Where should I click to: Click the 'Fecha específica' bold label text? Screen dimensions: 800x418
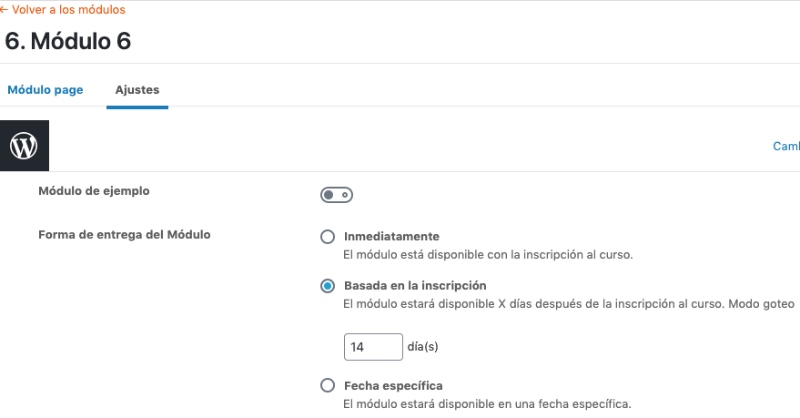tap(392, 385)
